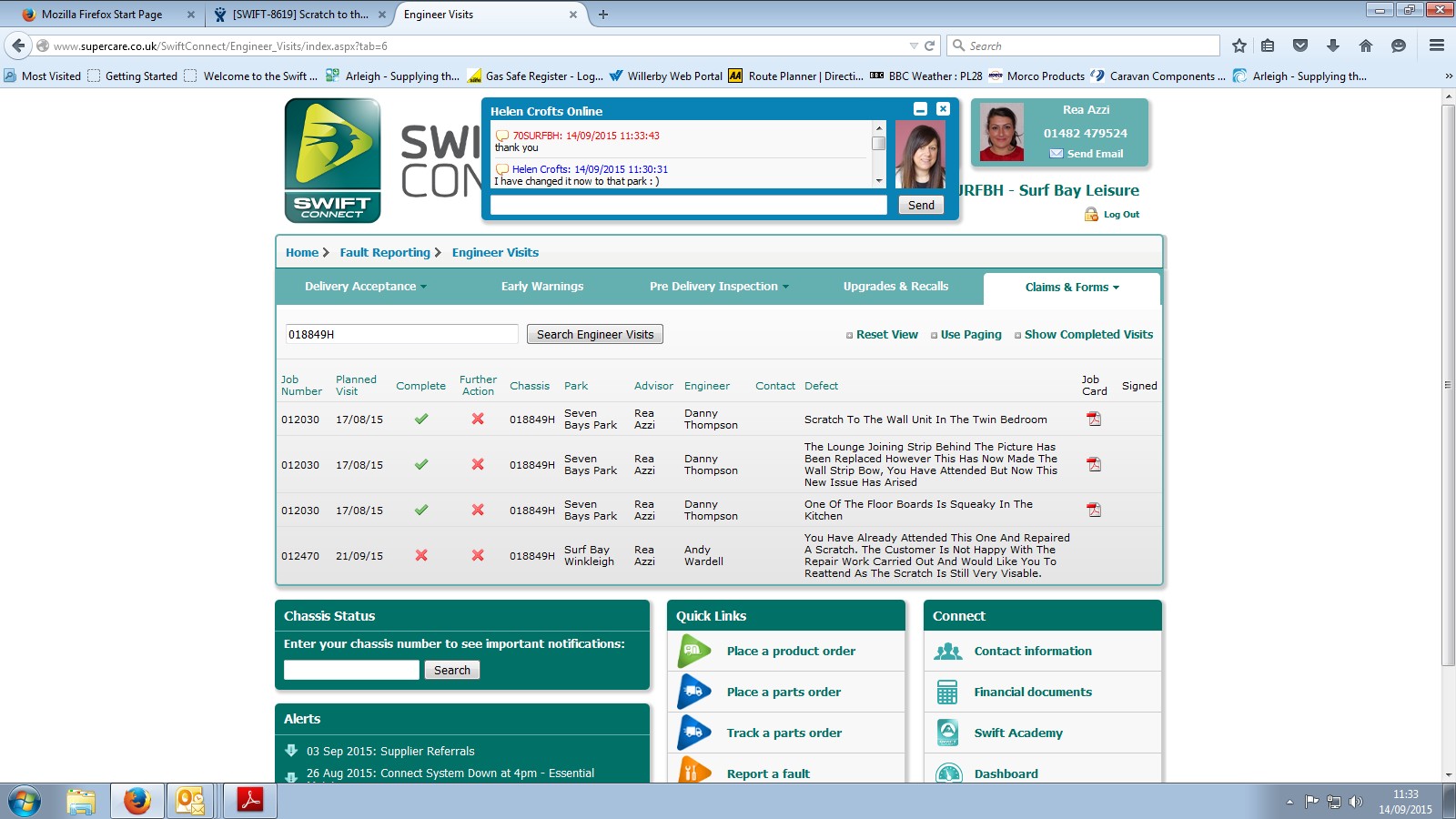Toggle the Use Paging option

pyautogui.click(x=970, y=335)
